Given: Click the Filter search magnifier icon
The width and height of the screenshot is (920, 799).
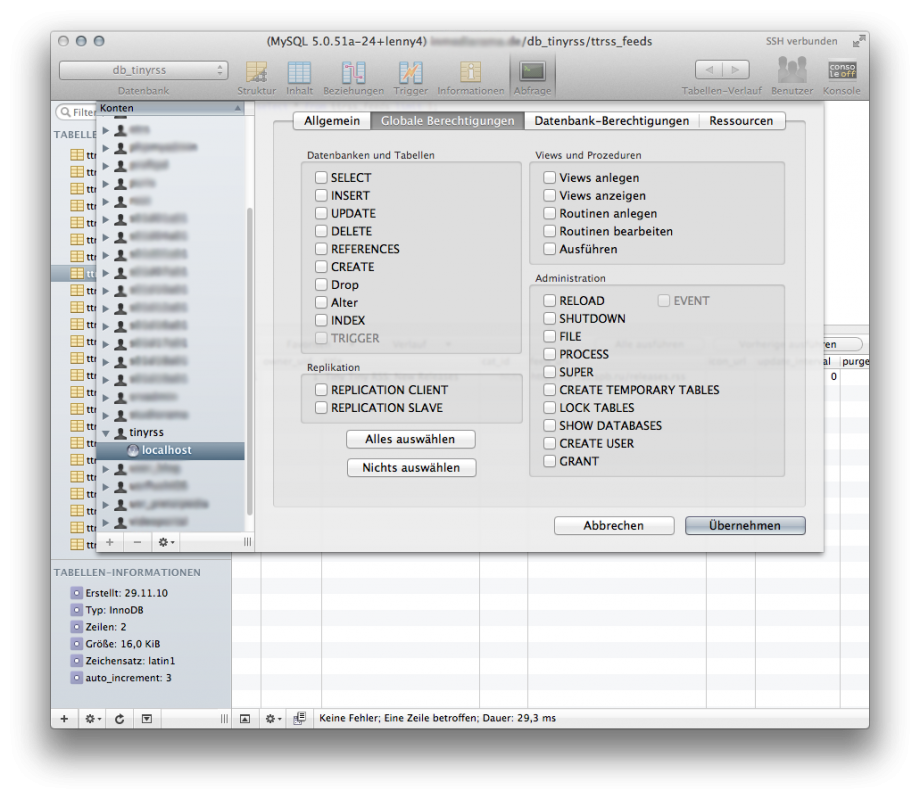Looking at the screenshot, I should click(x=65, y=111).
